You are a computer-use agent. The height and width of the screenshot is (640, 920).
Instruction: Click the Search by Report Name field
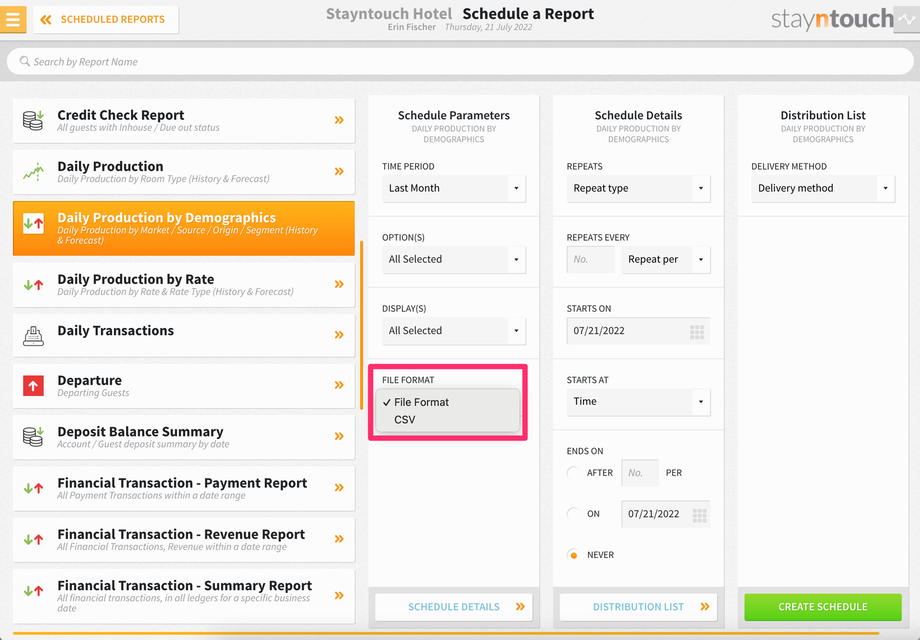(460, 61)
